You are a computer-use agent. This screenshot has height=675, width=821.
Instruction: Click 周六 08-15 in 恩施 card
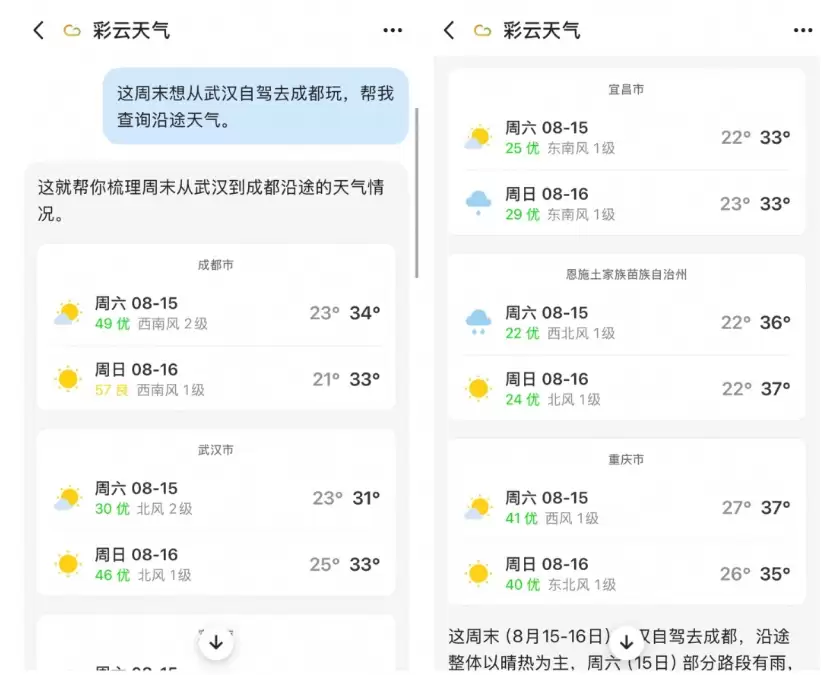pyautogui.click(x=547, y=313)
